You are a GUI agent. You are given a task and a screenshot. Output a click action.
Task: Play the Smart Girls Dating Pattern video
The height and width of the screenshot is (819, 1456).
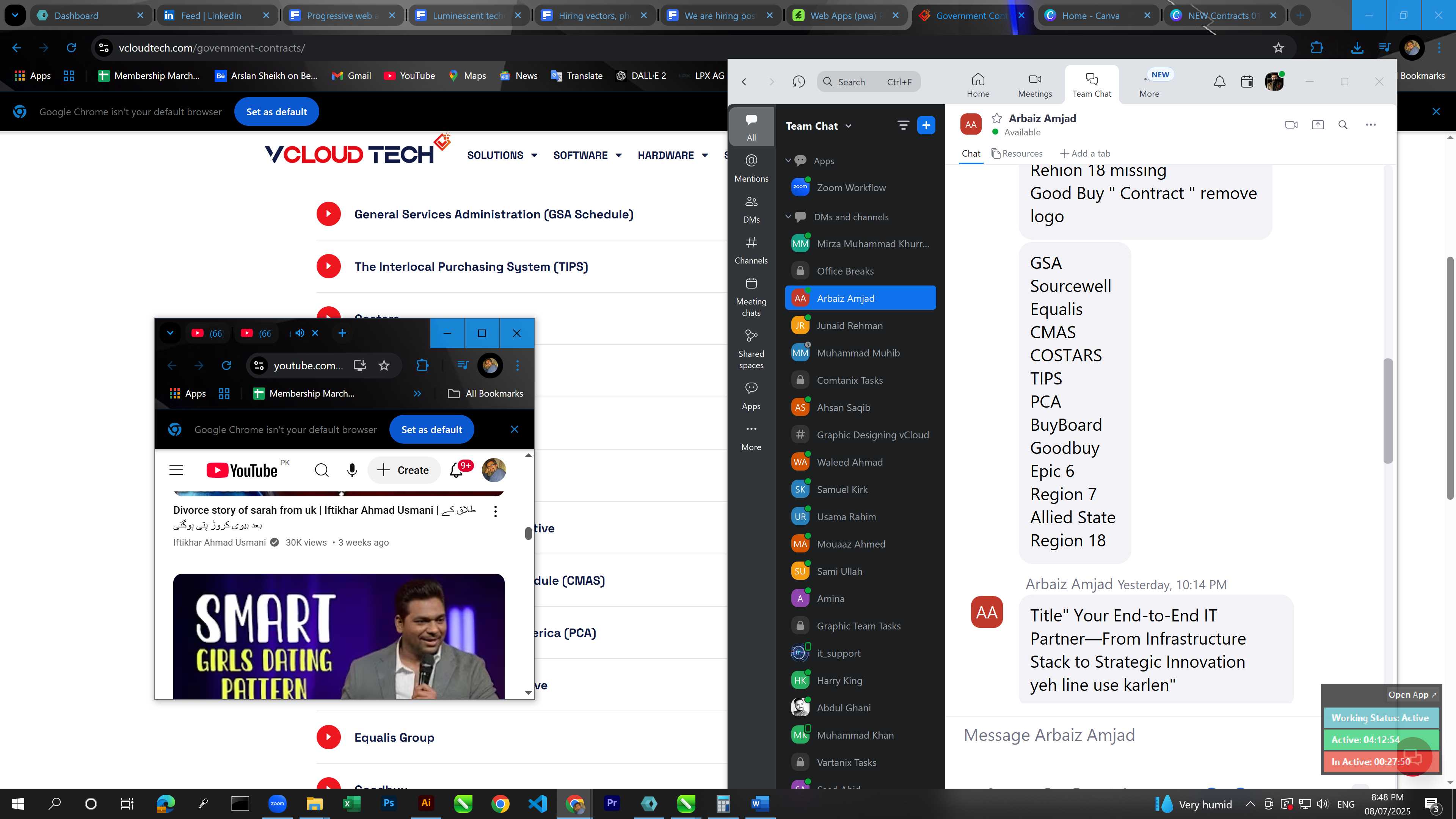339,637
